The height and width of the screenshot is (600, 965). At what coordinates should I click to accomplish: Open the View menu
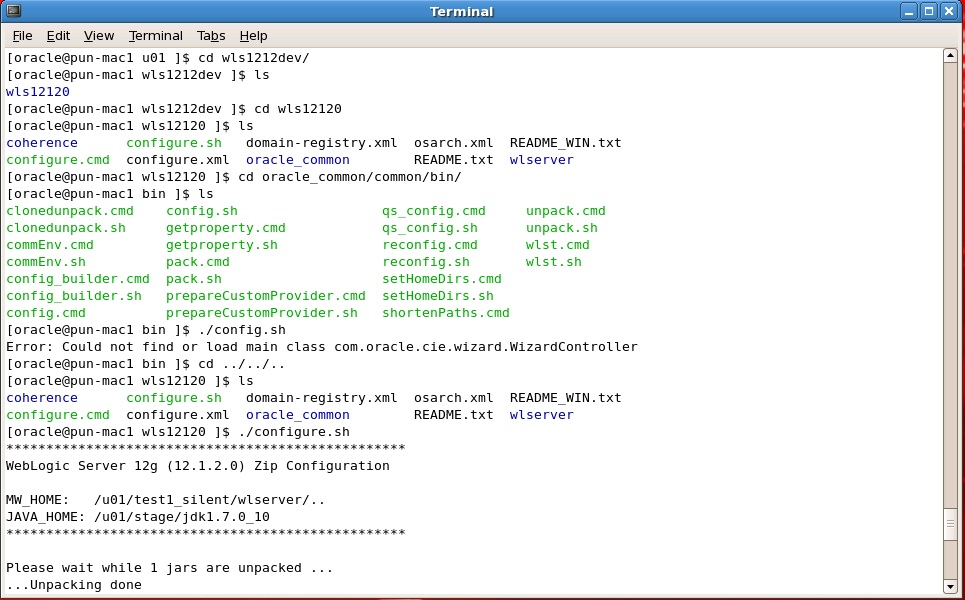pos(99,36)
